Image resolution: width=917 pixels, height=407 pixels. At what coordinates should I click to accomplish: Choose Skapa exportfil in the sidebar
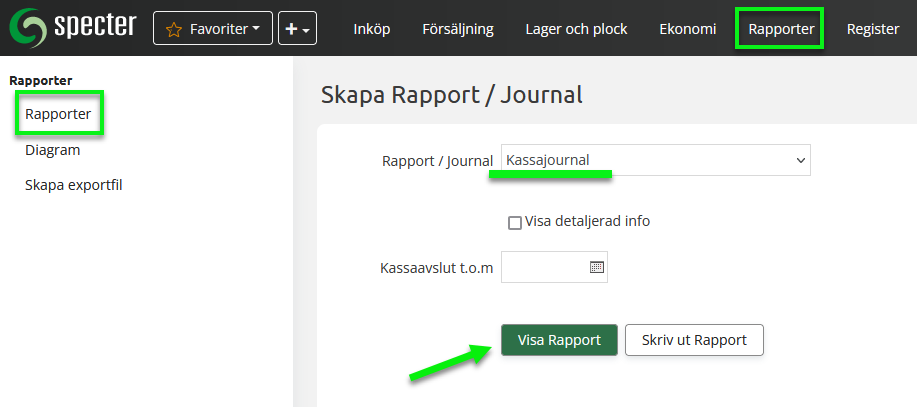click(73, 185)
